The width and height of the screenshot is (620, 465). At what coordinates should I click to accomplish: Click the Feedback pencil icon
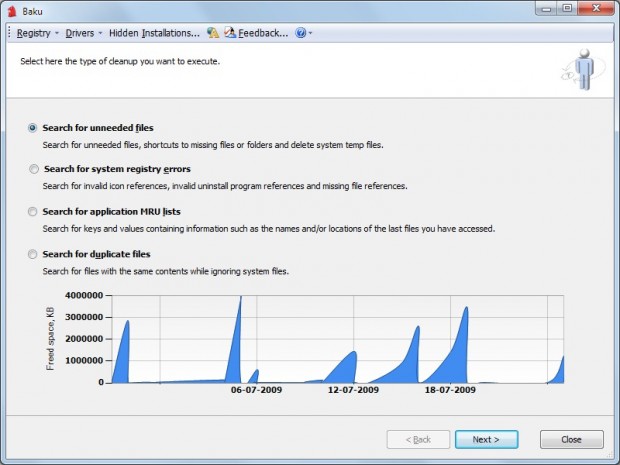[230, 32]
